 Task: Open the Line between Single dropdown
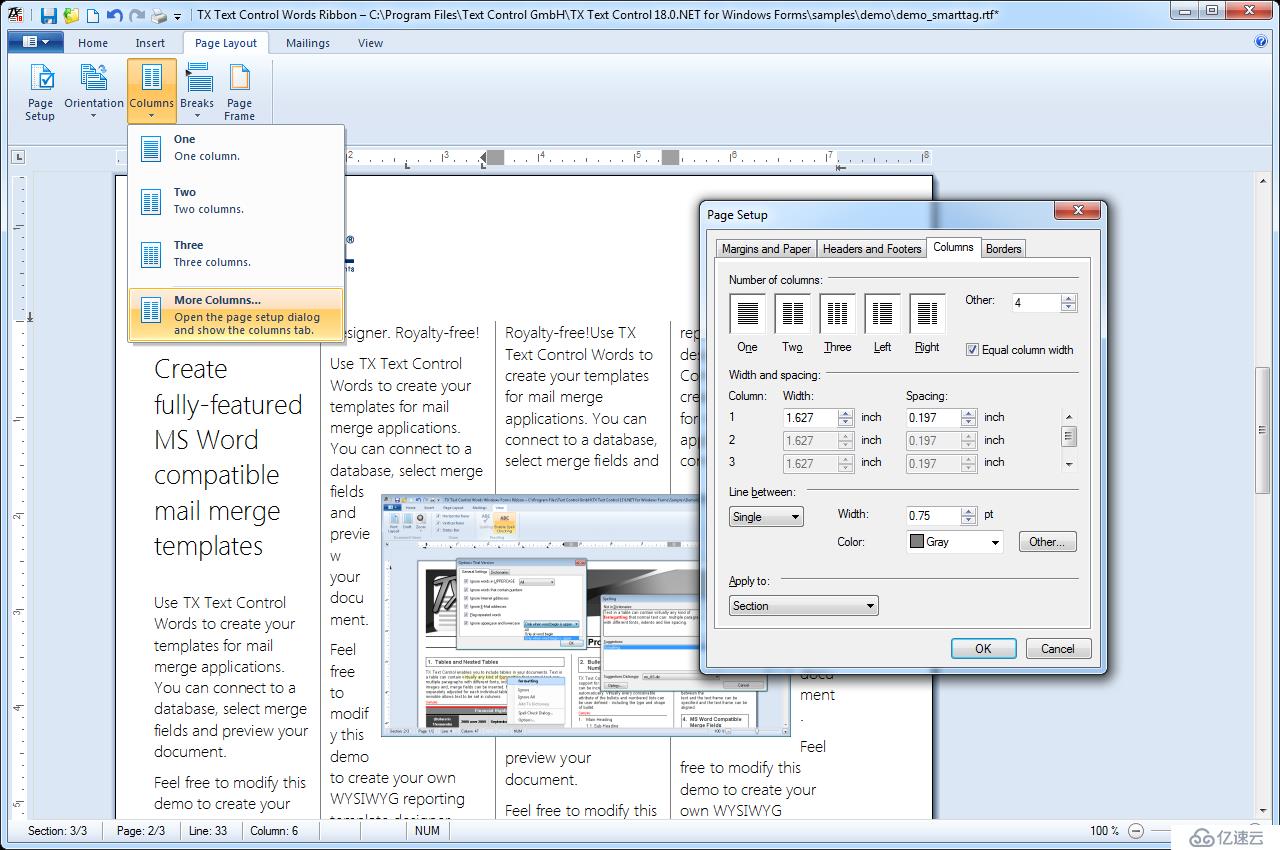[766, 517]
